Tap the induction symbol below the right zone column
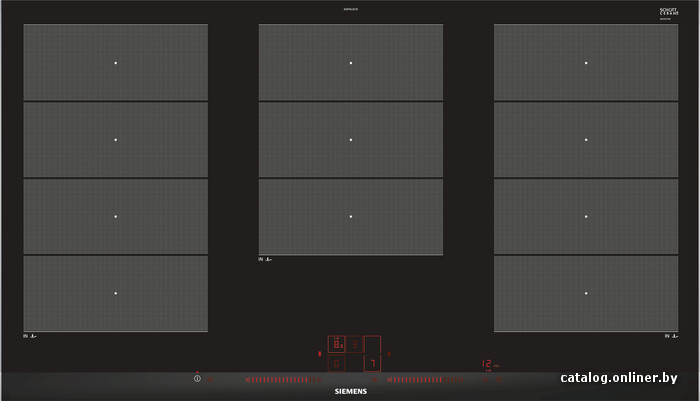 671,336
